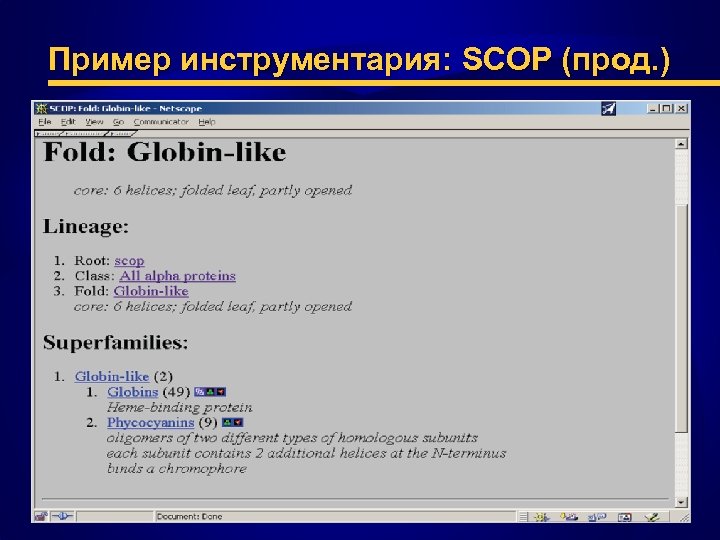Screen dimensions: 720x540
Task: Open the Globins family link
Action: [133, 392]
